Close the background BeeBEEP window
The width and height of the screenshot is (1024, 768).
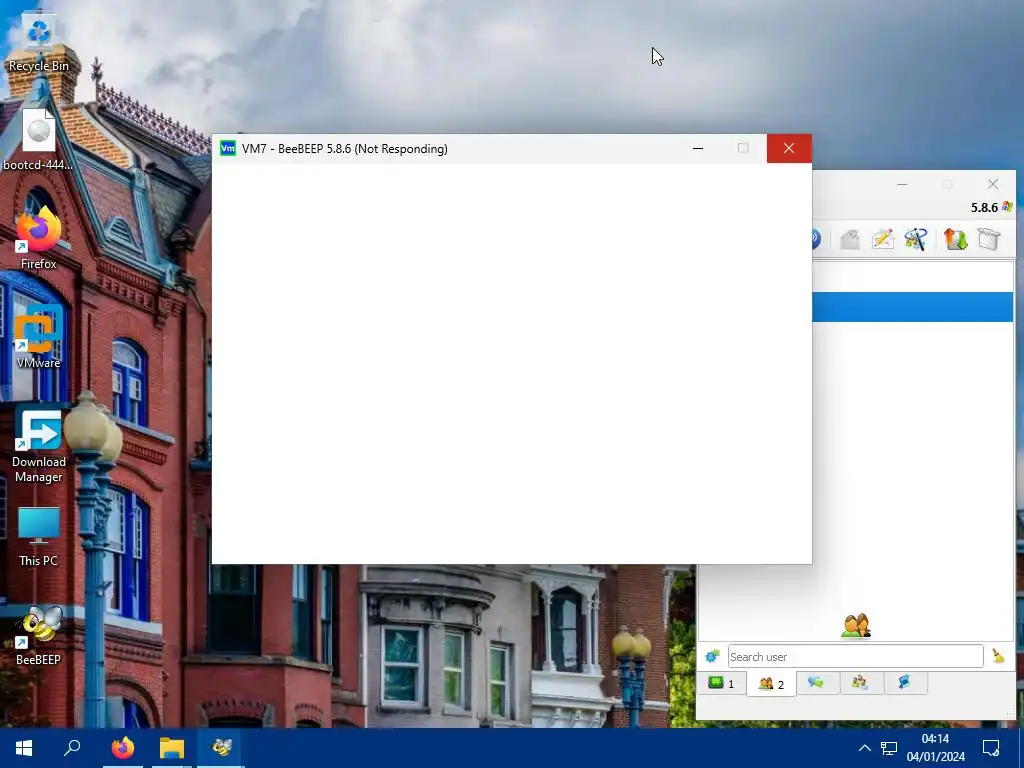pos(993,184)
